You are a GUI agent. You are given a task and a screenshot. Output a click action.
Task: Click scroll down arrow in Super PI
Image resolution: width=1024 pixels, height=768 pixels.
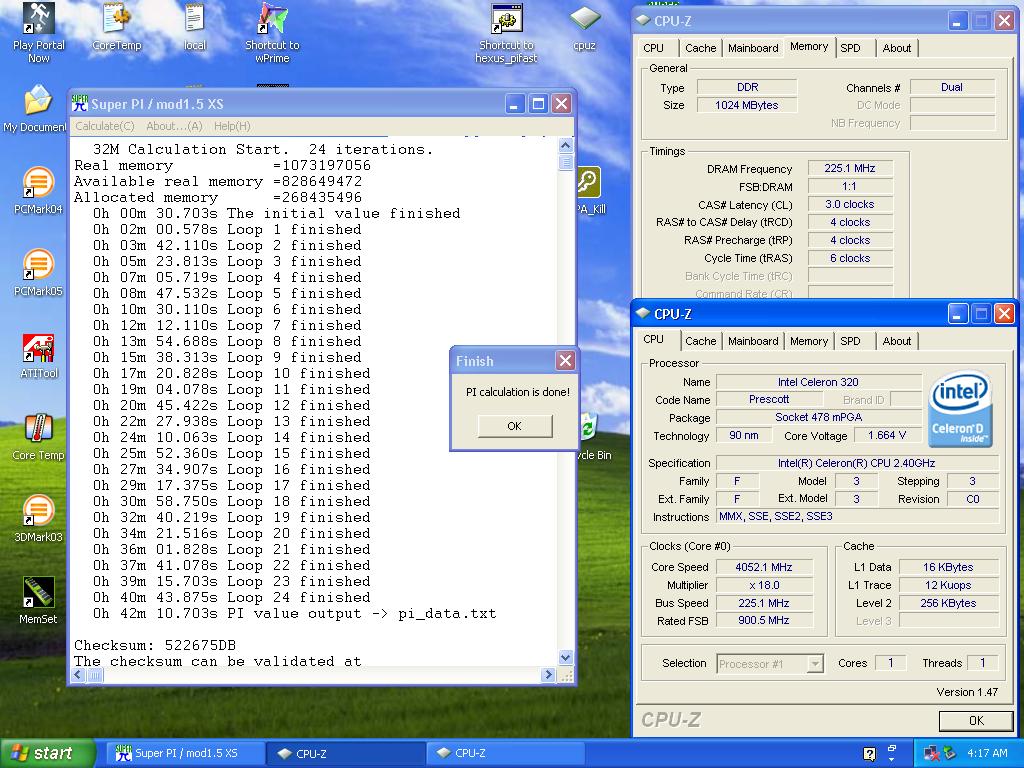[x=566, y=658]
